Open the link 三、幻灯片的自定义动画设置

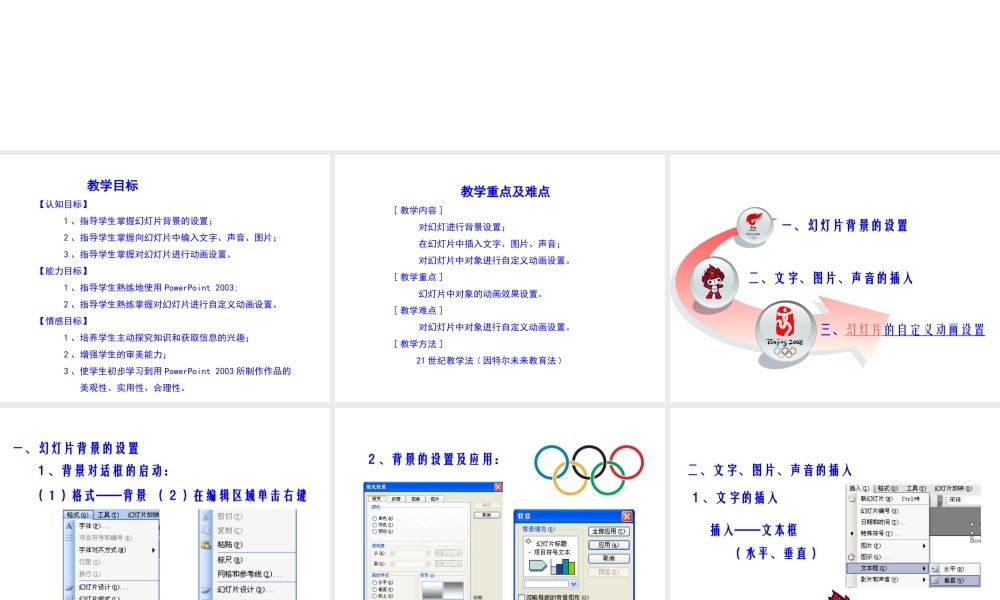(x=902, y=330)
